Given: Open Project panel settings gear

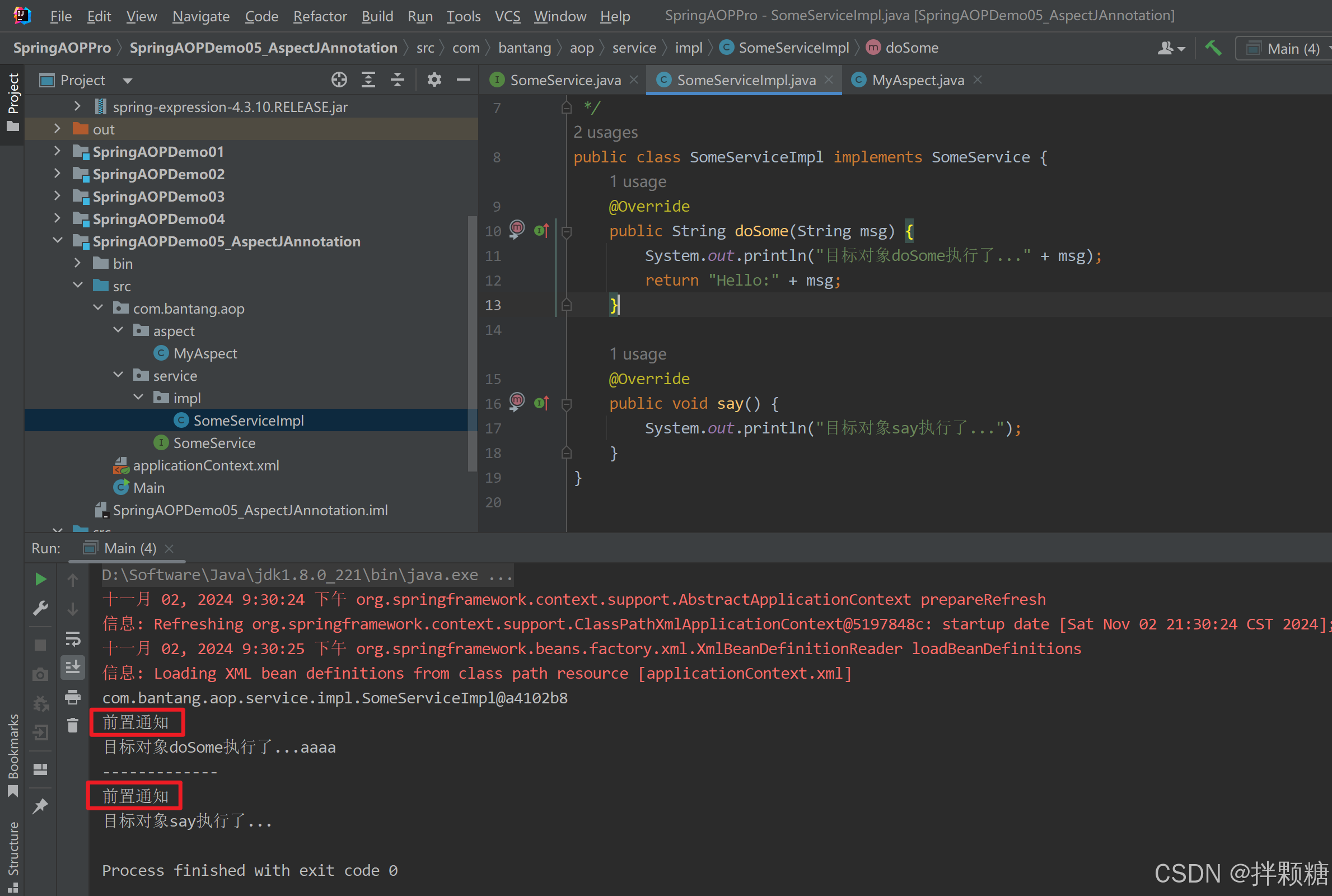Looking at the screenshot, I should point(434,80).
